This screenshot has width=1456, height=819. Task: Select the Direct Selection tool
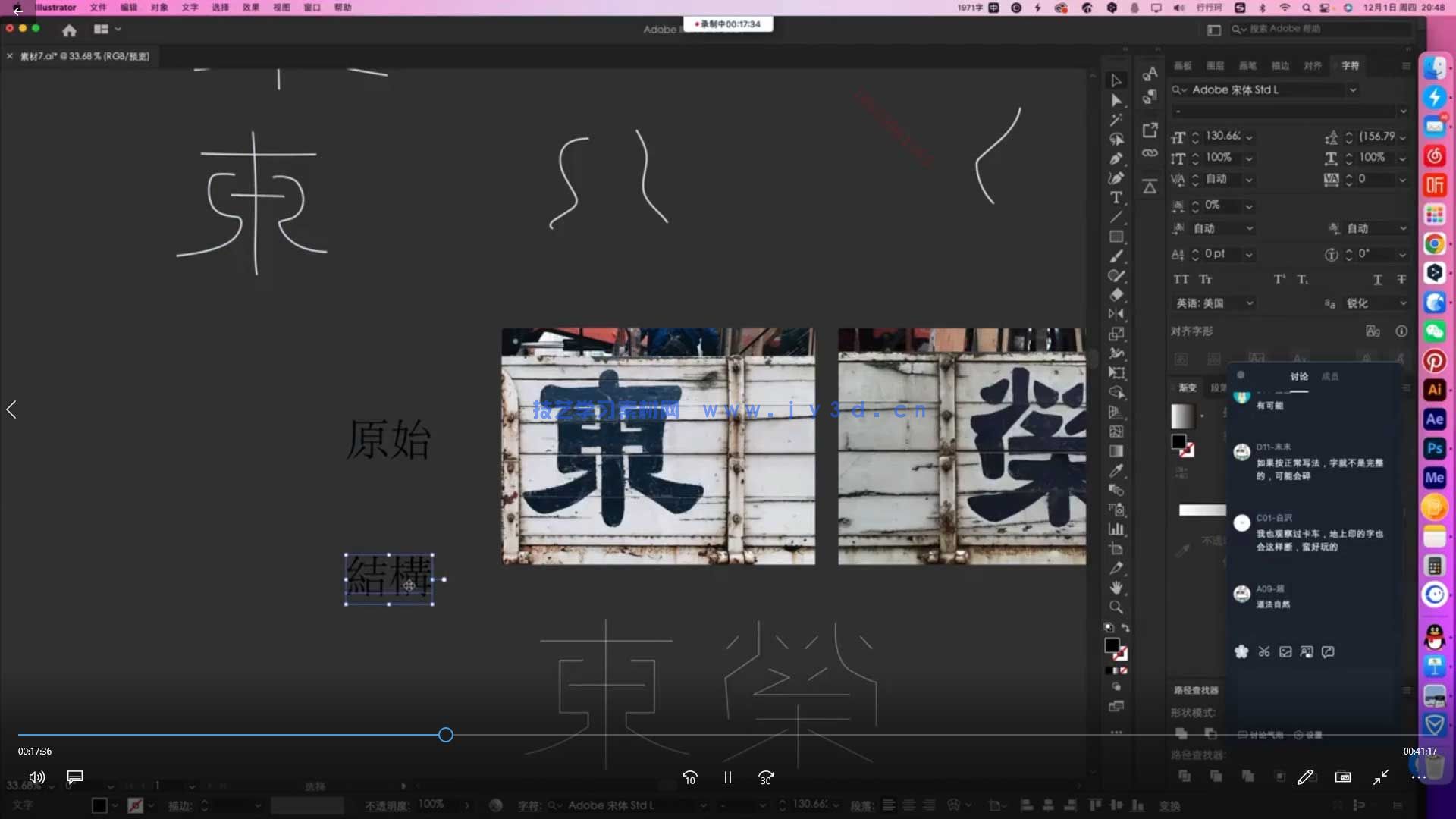click(1117, 101)
